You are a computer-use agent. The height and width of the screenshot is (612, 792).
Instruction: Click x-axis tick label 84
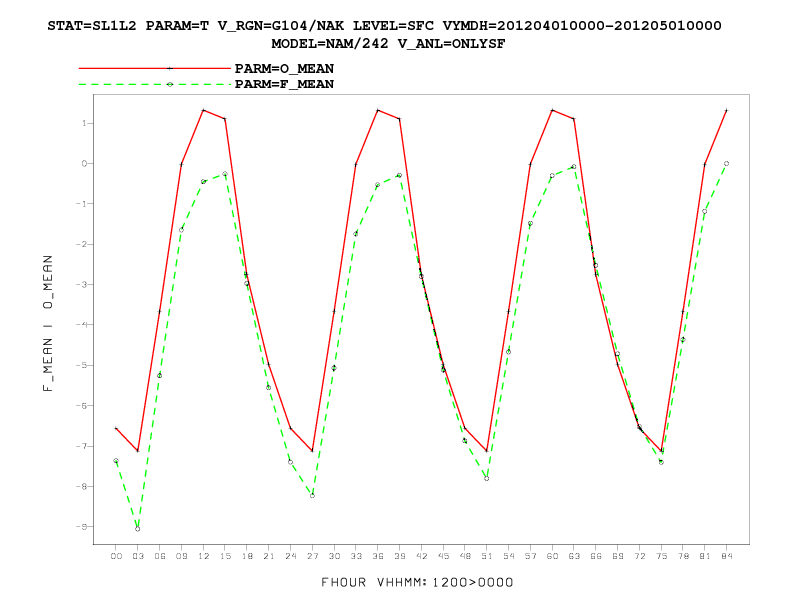726,556
